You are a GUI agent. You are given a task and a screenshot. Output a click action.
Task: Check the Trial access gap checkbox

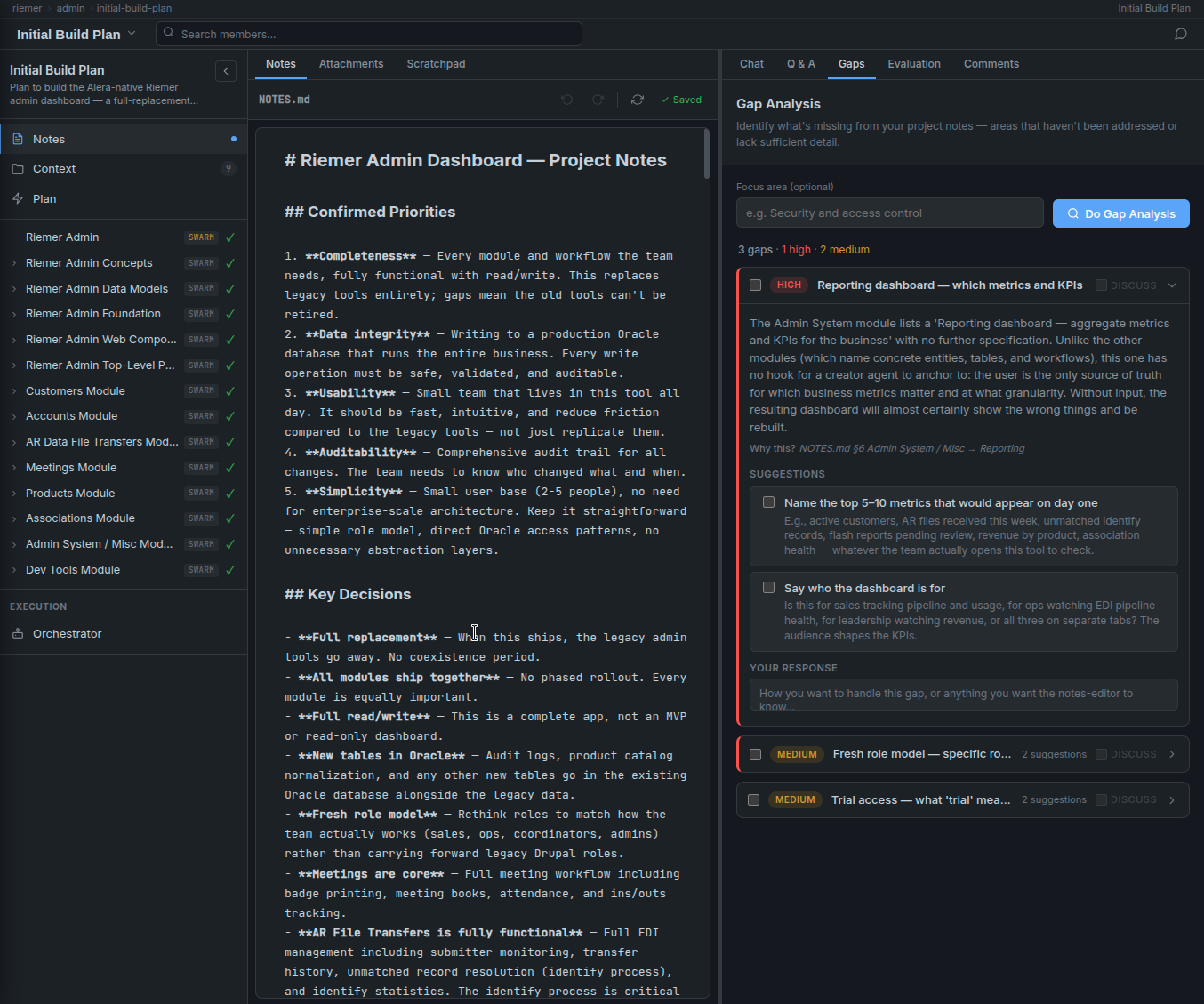(x=753, y=799)
